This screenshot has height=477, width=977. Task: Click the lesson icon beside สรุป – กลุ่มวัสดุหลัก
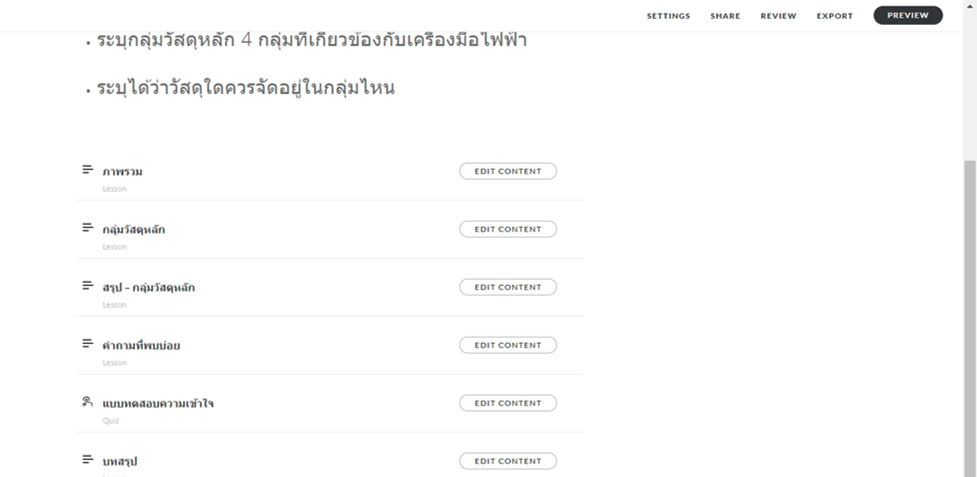pos(87,285)
